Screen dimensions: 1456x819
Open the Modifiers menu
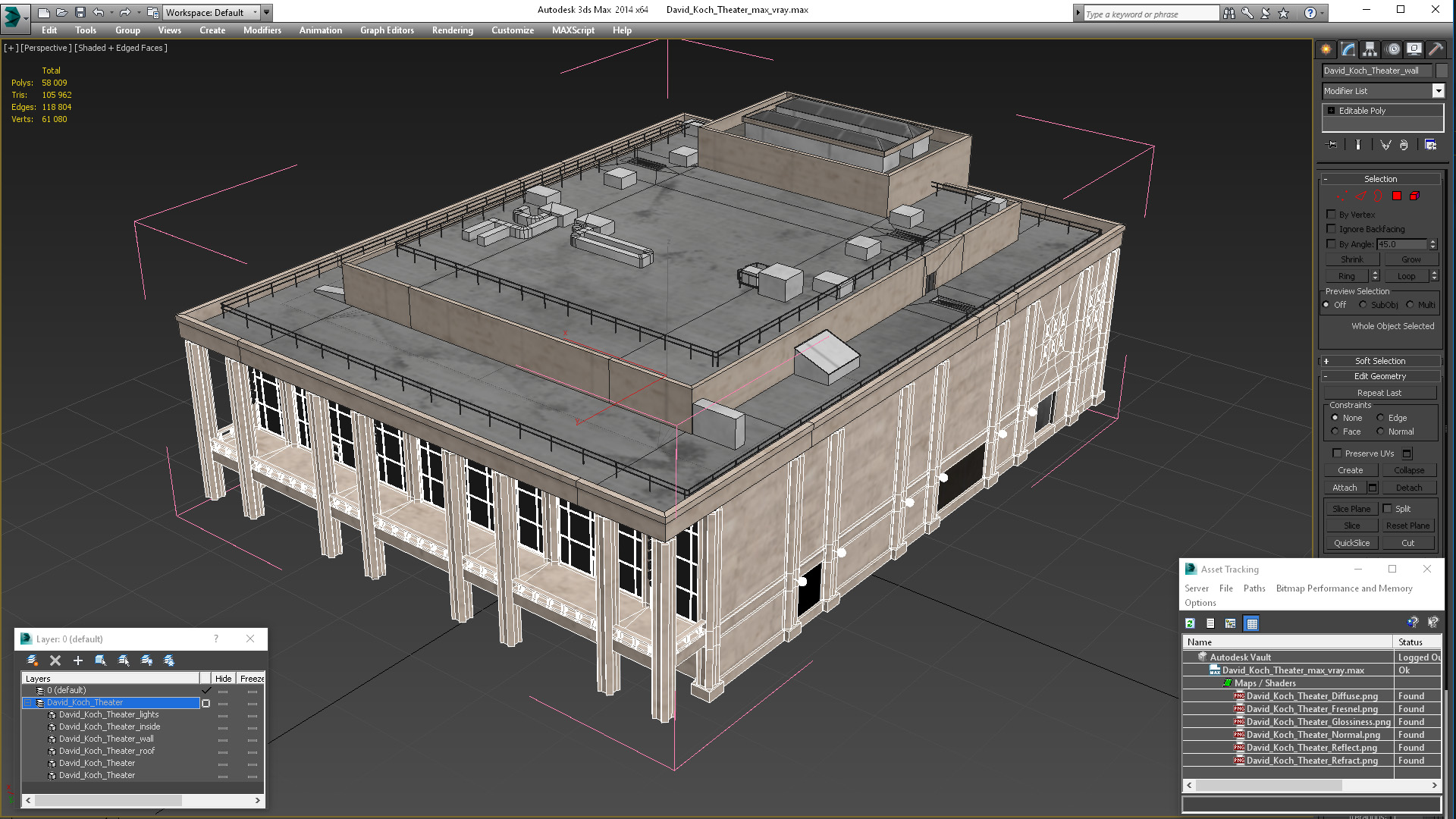[x=262, y=30]
